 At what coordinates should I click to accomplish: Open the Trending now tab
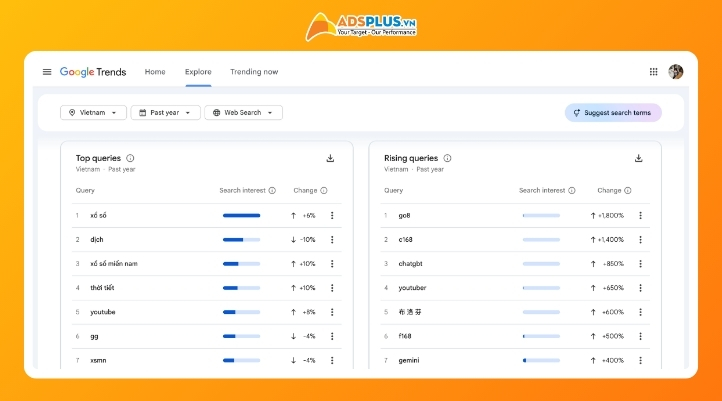254,72
